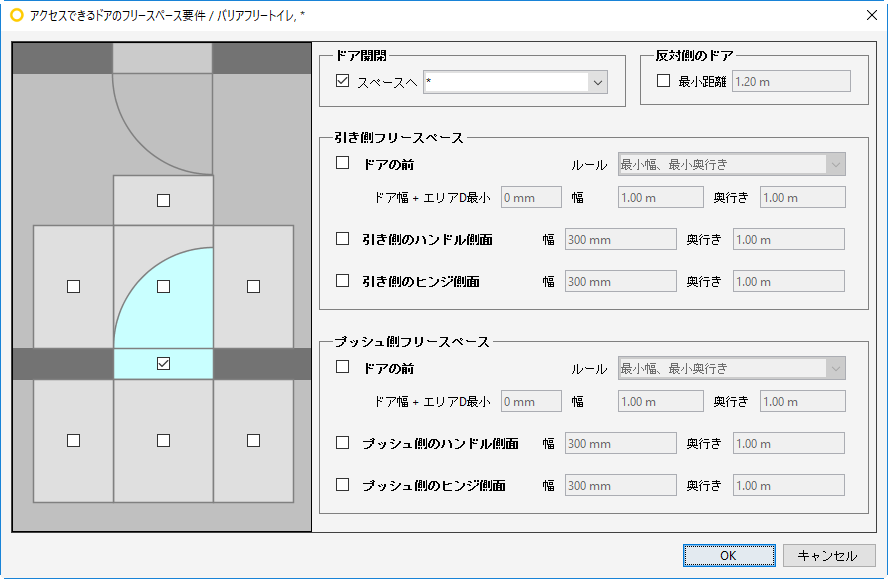Check the pull-side right area box in diagram
The height and width of the screenshot is (579, 888).
[x=253, y=287]
